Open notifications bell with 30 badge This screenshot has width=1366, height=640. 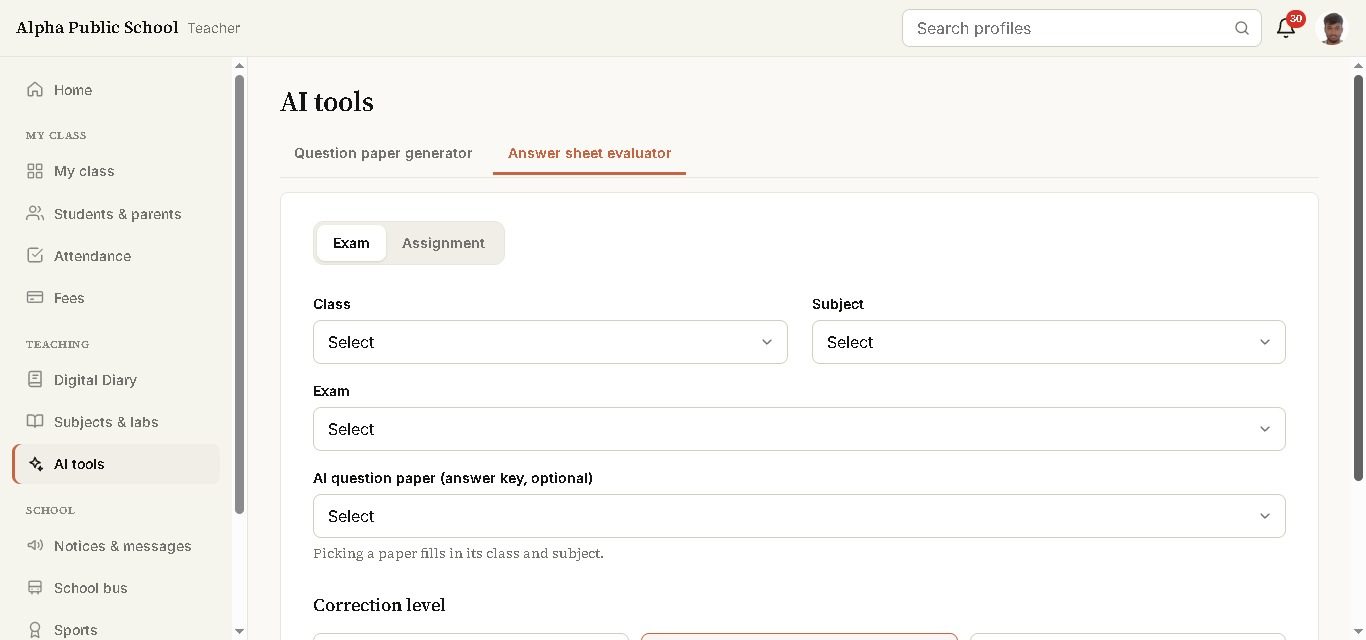1286,28
